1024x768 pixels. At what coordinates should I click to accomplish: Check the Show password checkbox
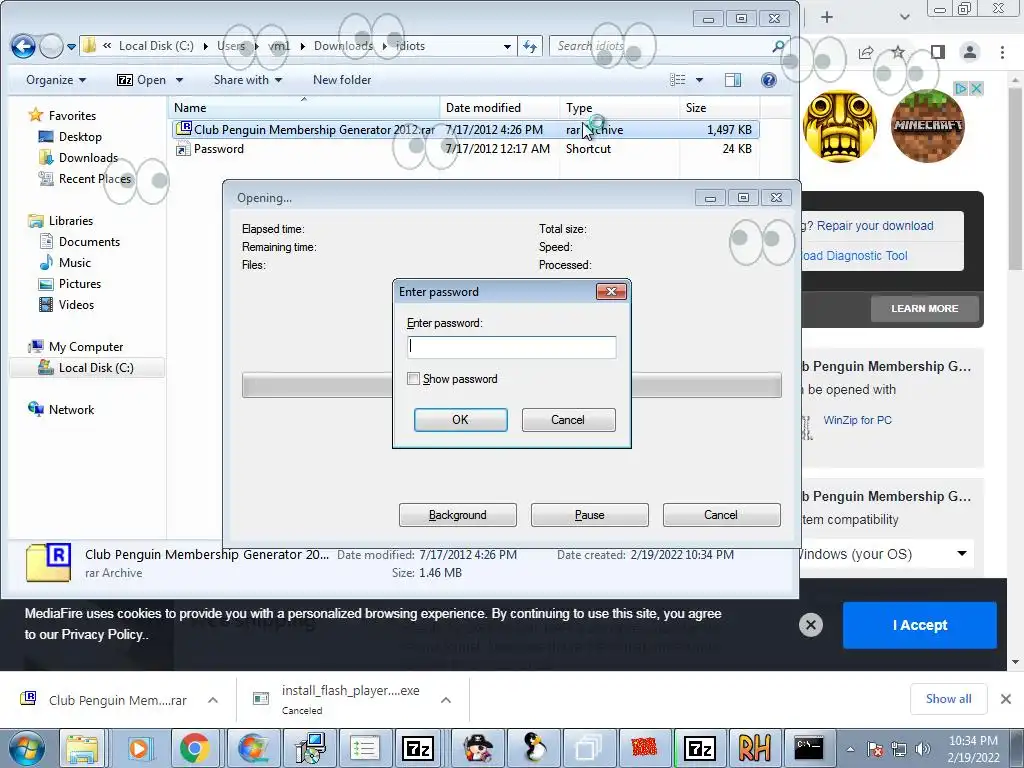click(413, 379)
